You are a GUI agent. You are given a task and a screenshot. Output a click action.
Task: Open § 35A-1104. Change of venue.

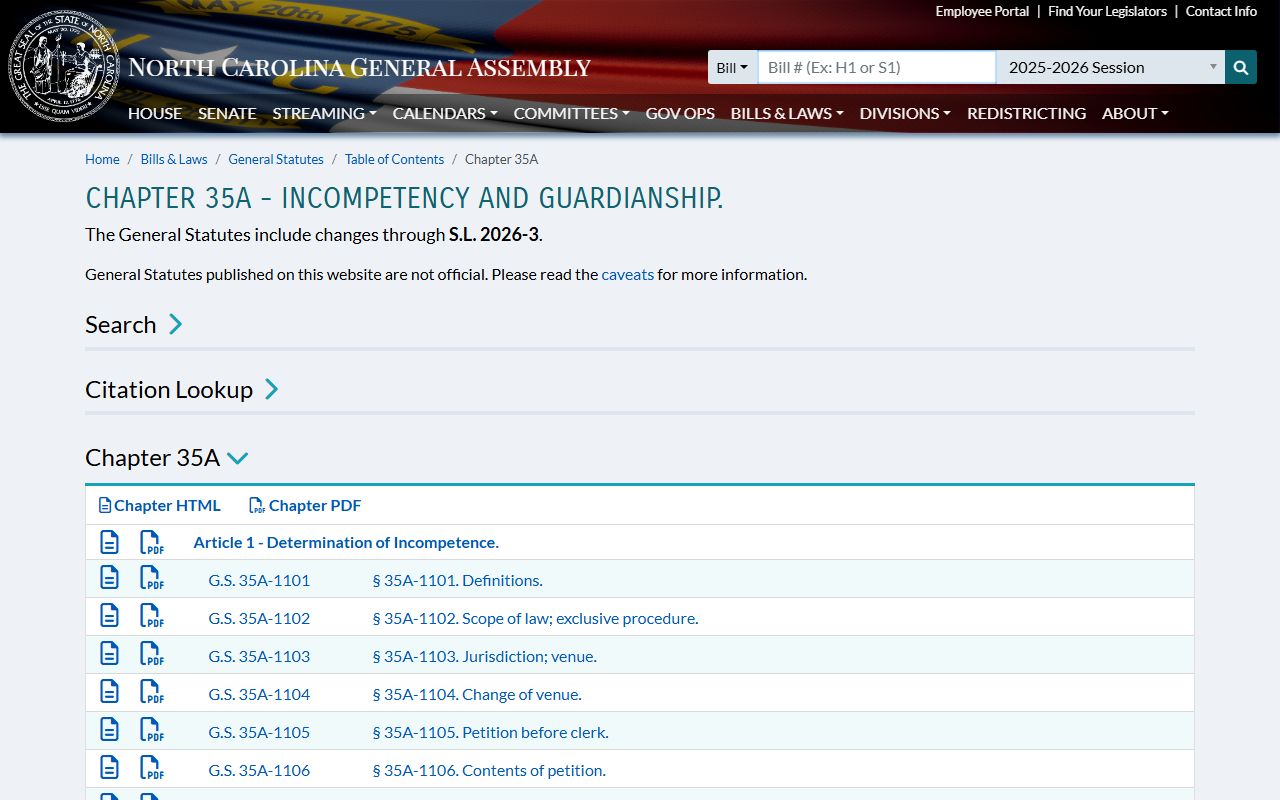(x=477, y=694)
